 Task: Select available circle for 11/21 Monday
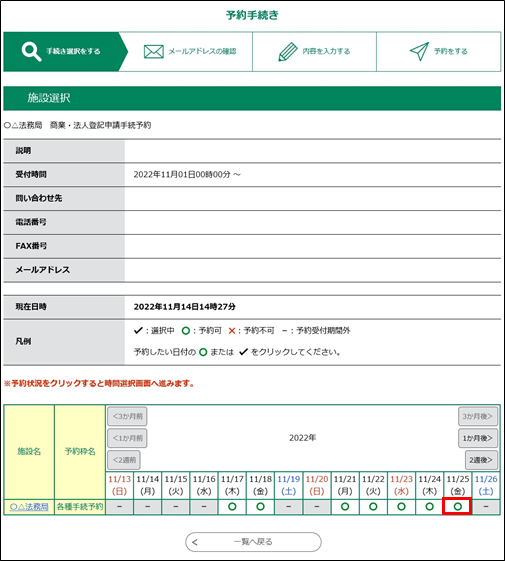(345, 507)
